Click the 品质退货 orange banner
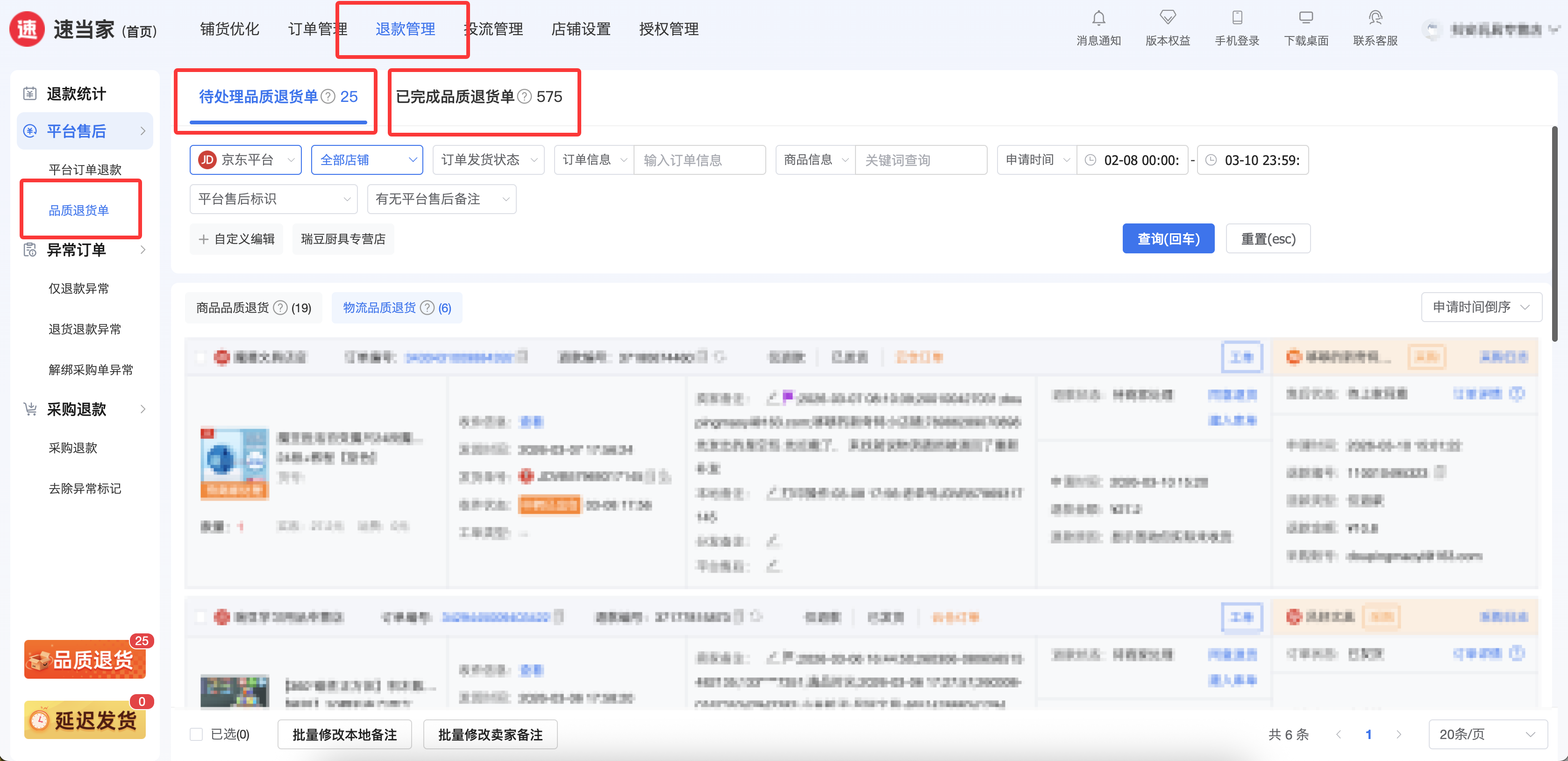This screenshot has width=1568, height=761. pos(85,660)
